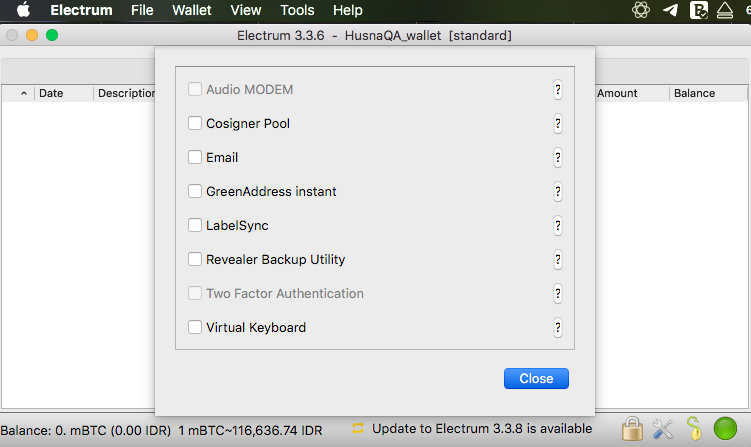Click the Close button
This screenshot has height=447, width=751.
coord(536,378)
